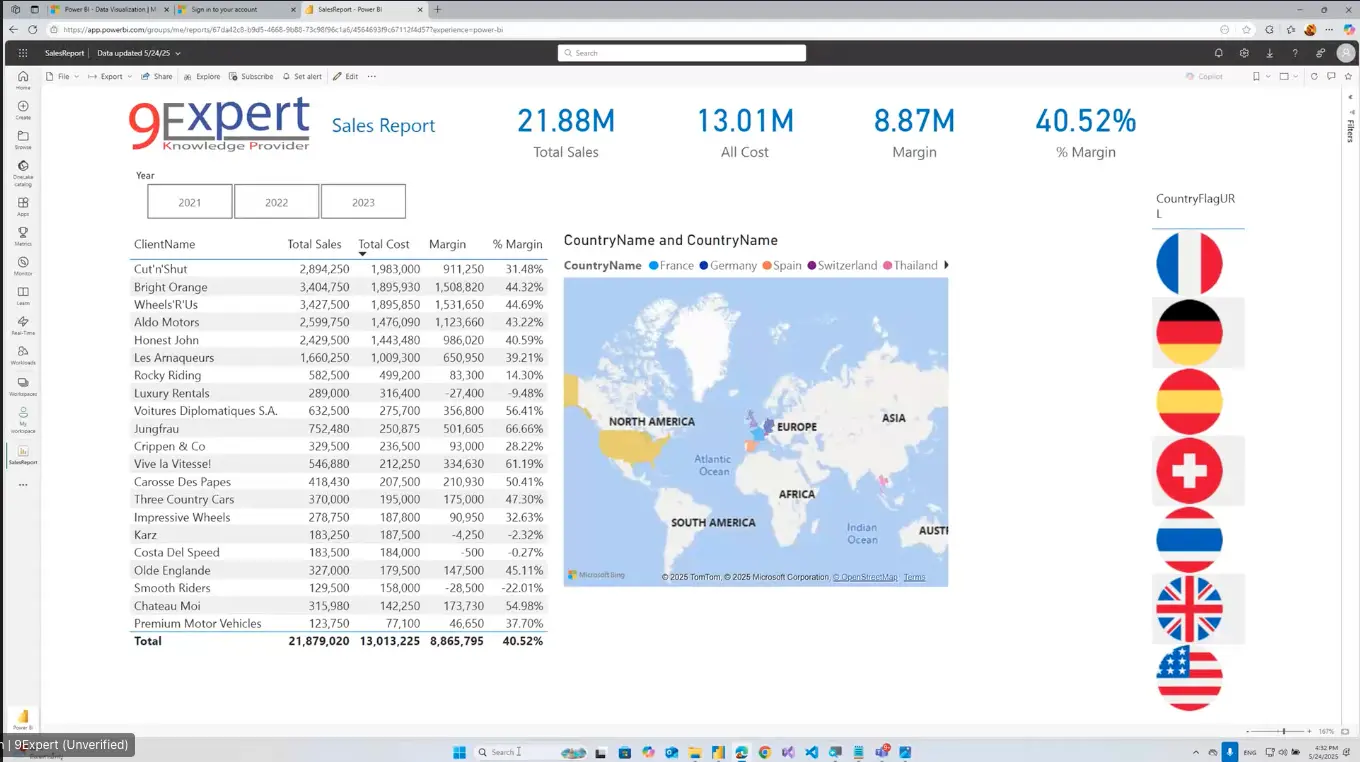Viewport: 1360px width, 762px height.
Task: Click Set alert in the toolbar
Action: [302, 76]
